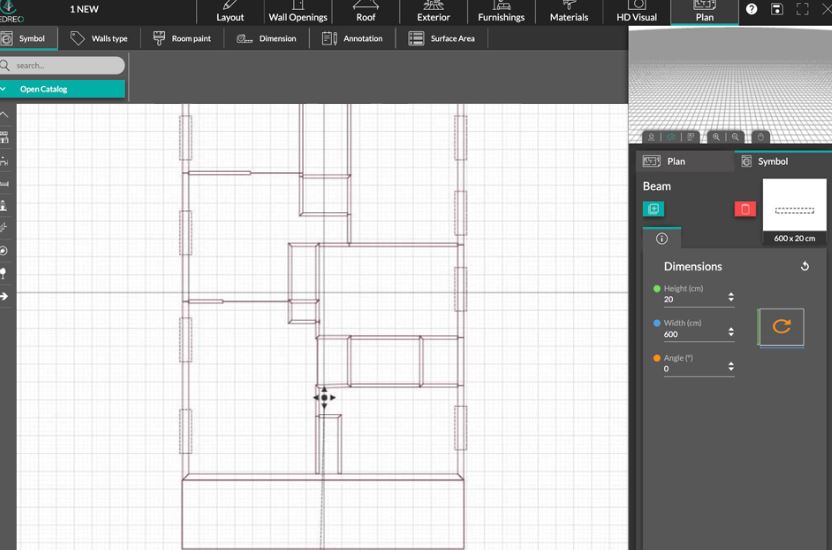Zoom in on the 3D preview
This screenshot has height=550, width=832.
[x=716, y=137]
